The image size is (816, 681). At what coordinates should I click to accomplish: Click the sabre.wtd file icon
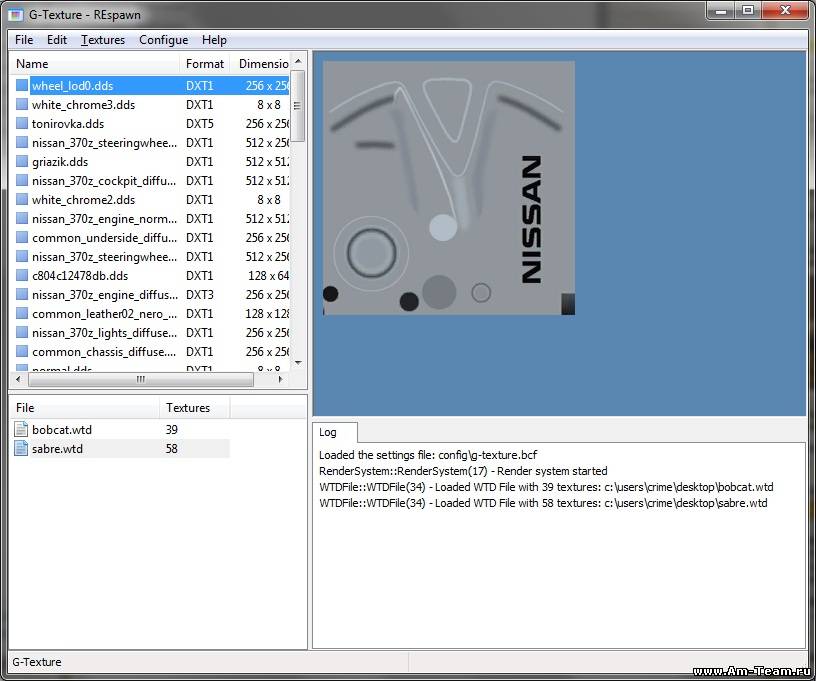[x=21, y=448]
